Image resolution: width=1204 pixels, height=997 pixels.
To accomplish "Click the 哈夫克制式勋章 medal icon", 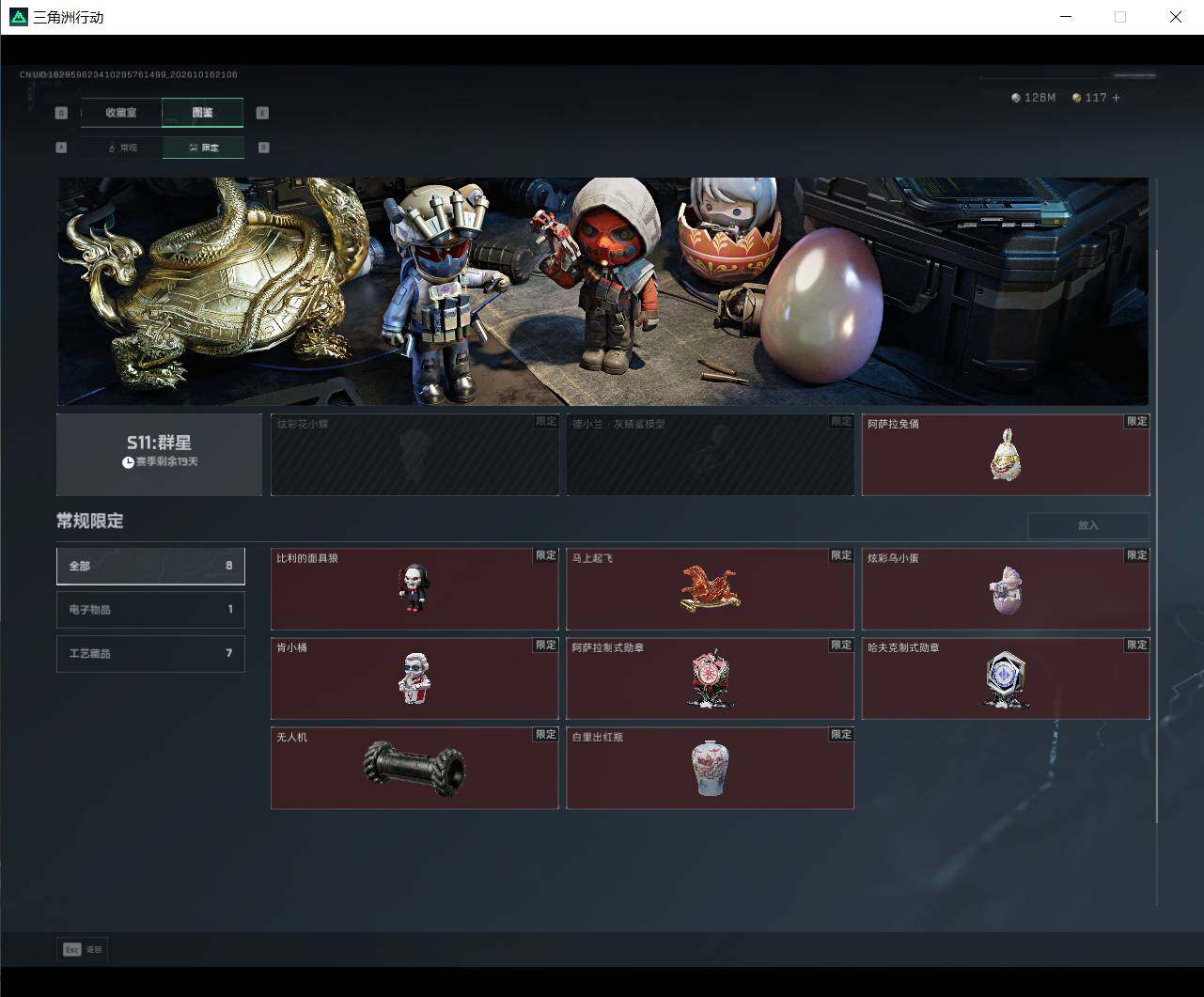I will click(x=1005, y=678).
